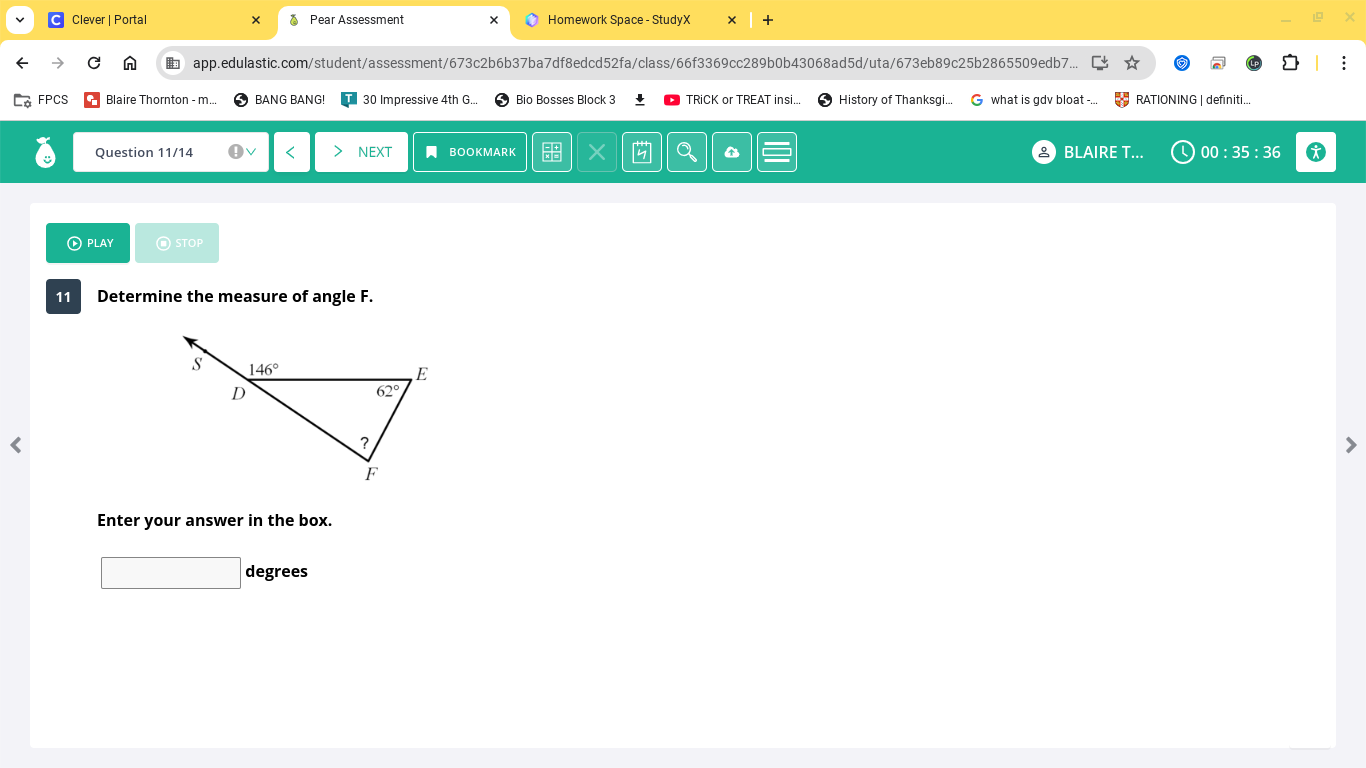Expand the Question 11/14 dropdown
This screenshot has height=768, width=1366.
(x=171, y=152)
